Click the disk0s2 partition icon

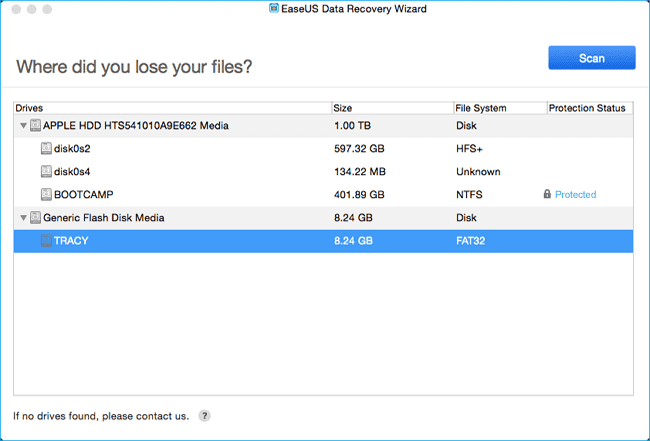coord(46,148)
